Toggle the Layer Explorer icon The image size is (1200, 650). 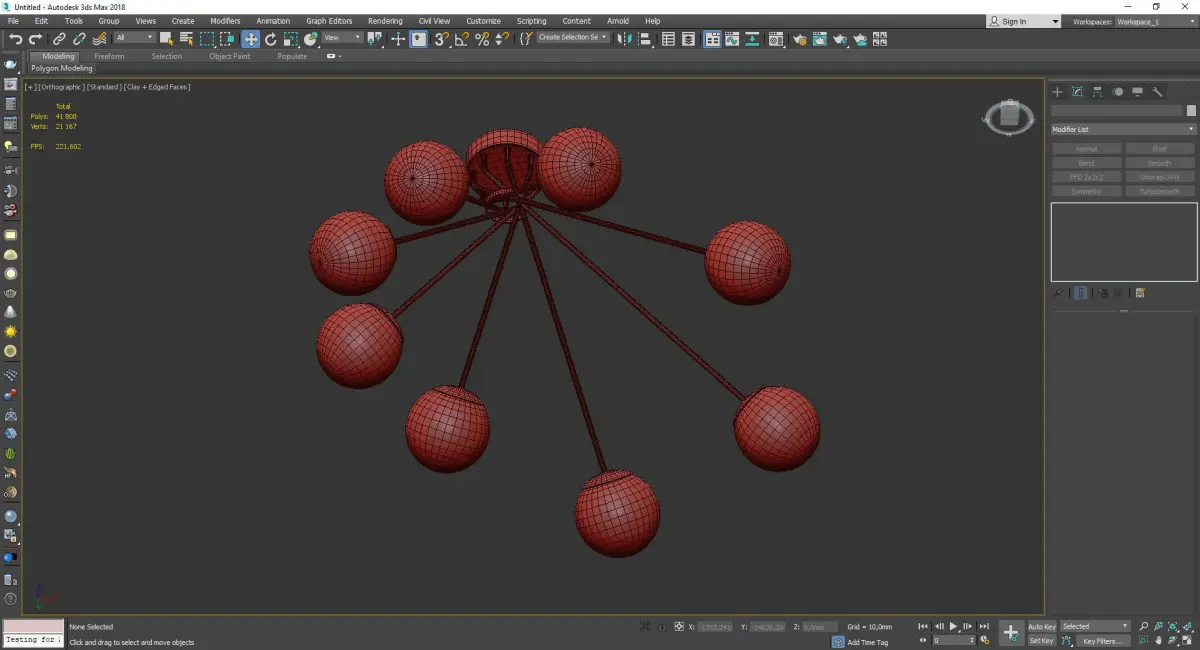tap(690, 39)
